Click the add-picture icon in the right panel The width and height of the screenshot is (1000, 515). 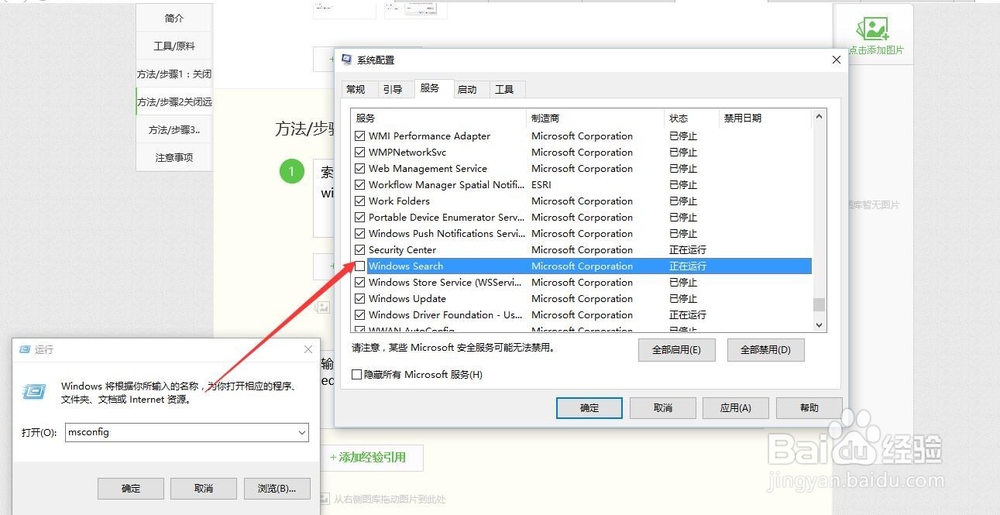873,29
